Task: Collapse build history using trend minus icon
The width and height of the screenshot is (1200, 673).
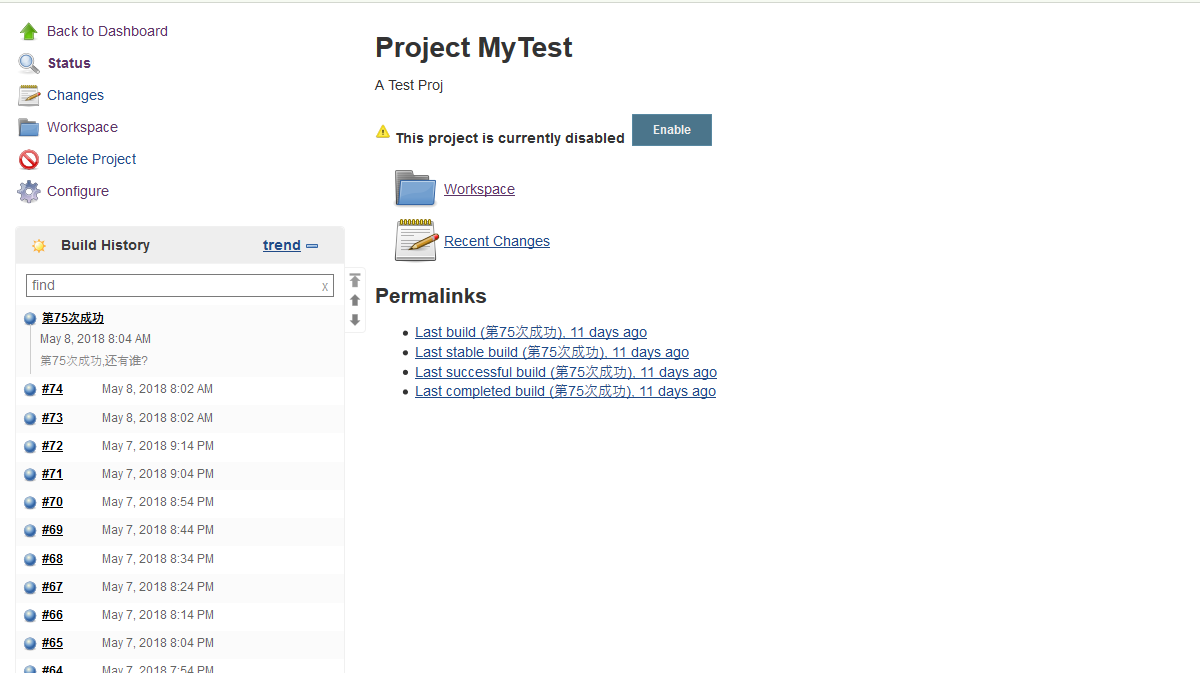Action: [x=312, y=246]
